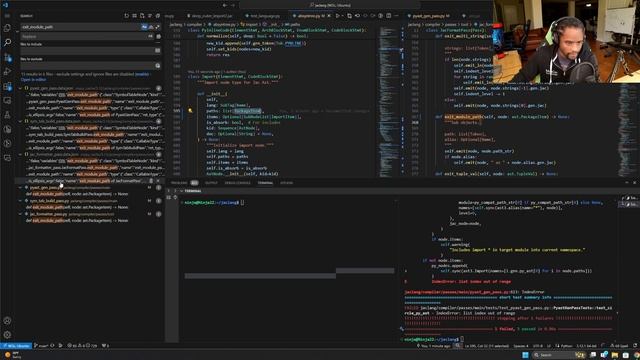This screenshot has width=640, height=360.
Task: Open the Run and Debug view
Action: pyautogui.click(x=7, y=71)
